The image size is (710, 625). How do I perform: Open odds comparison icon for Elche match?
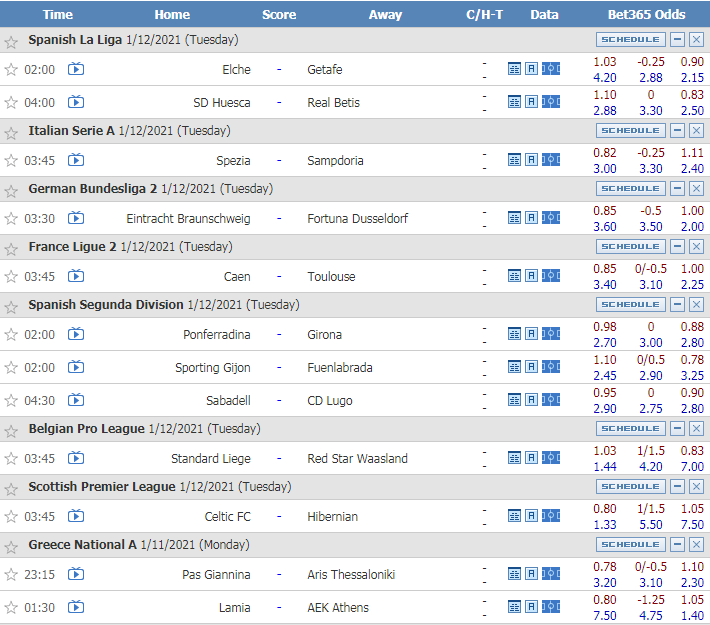pyautogui.click(x=551, y=69)
